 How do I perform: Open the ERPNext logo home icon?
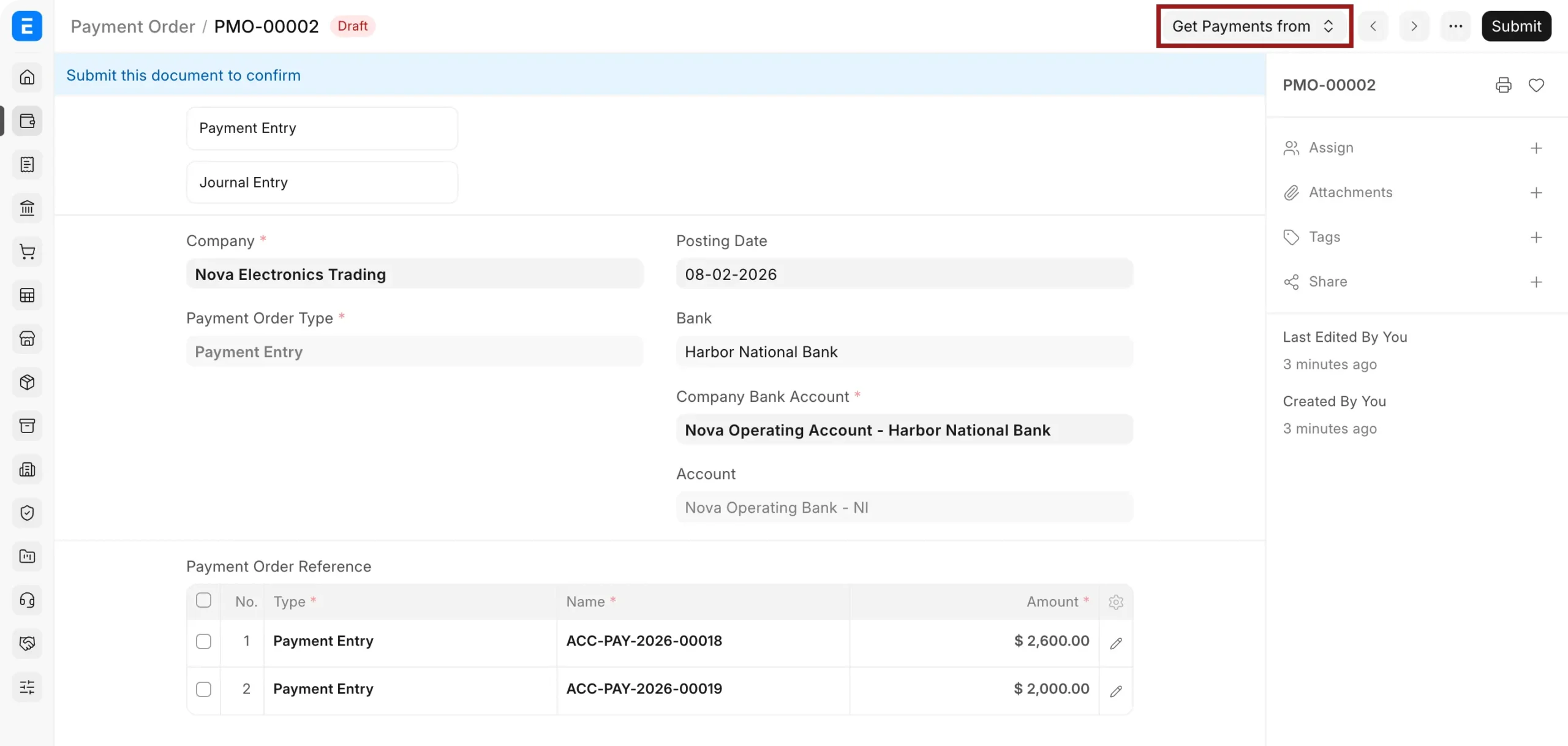27,26
